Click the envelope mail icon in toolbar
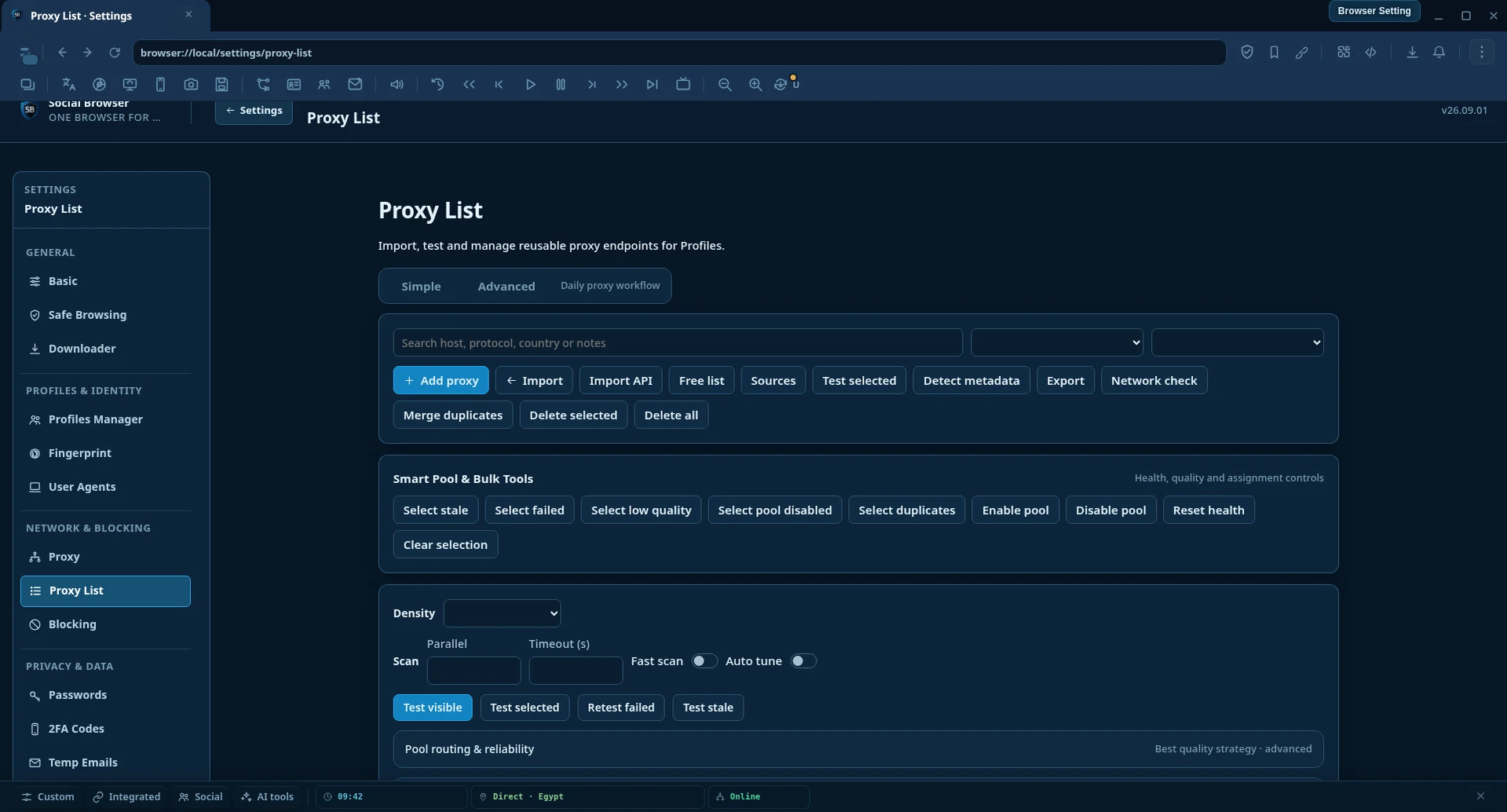This screenshot has height=812, width=1507. [x=355, y=84]
